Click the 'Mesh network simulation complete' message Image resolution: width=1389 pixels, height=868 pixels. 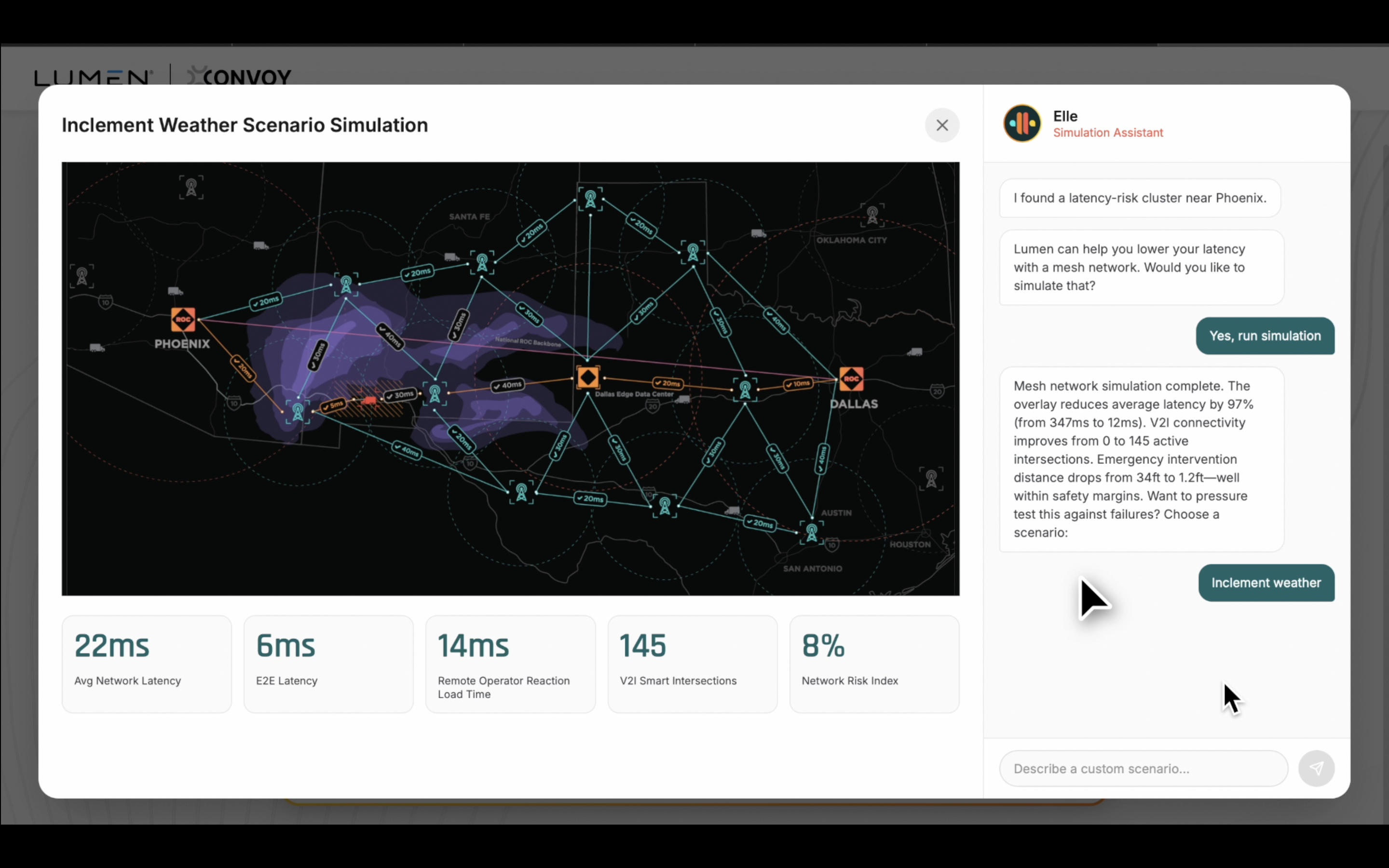pyautogui.click(x=1142, y=459)
